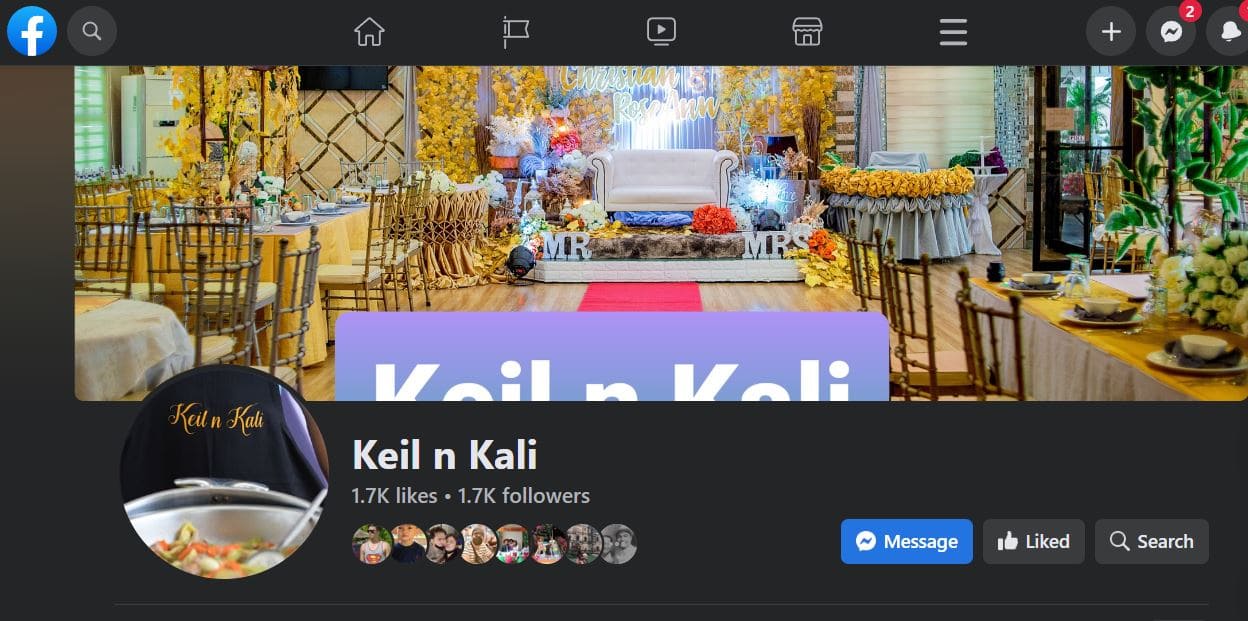
Task: Message the Keil n Kali page
Action: [x=907, y=541]
